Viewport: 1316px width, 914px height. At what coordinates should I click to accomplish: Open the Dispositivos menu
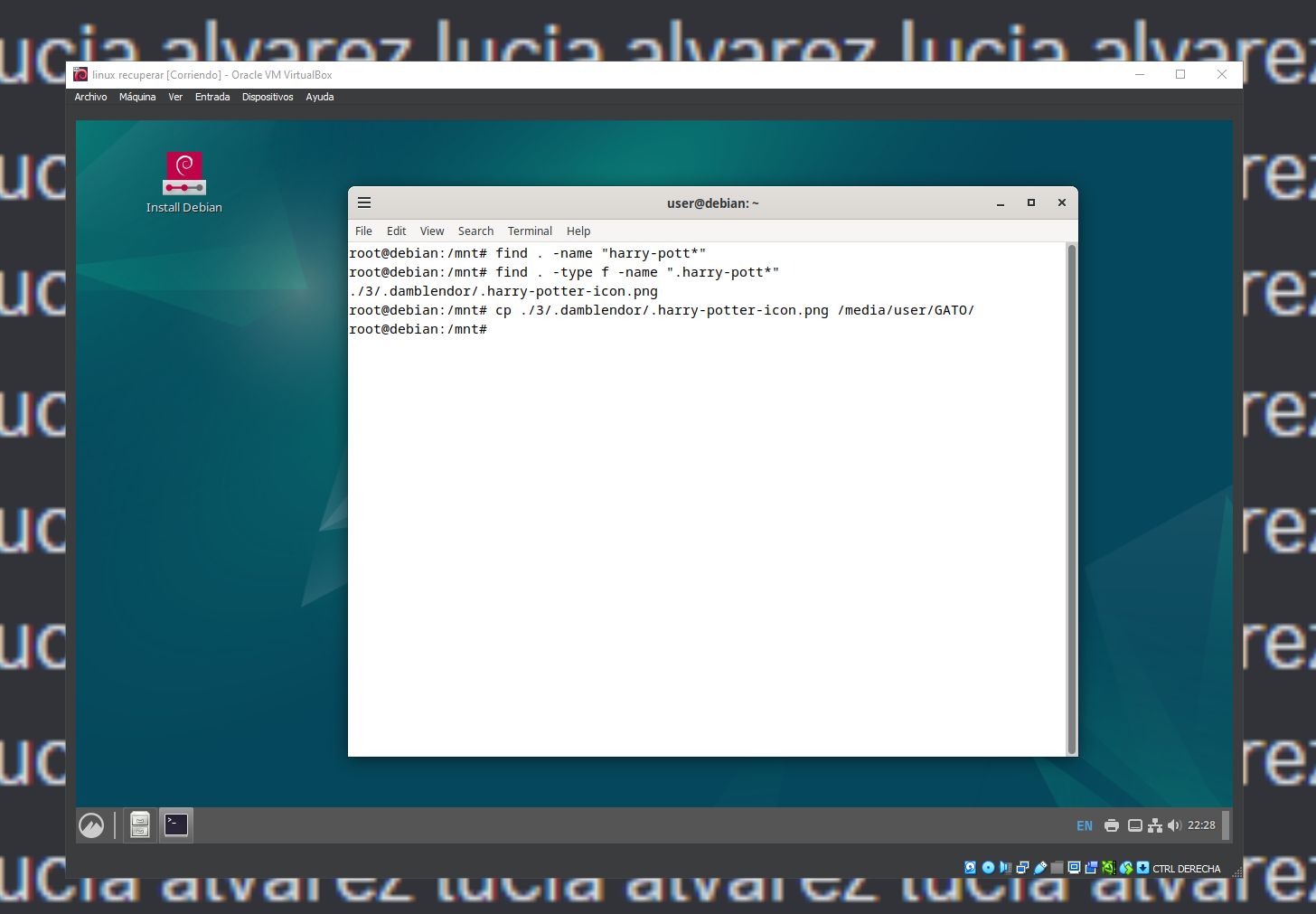point(268,97)
